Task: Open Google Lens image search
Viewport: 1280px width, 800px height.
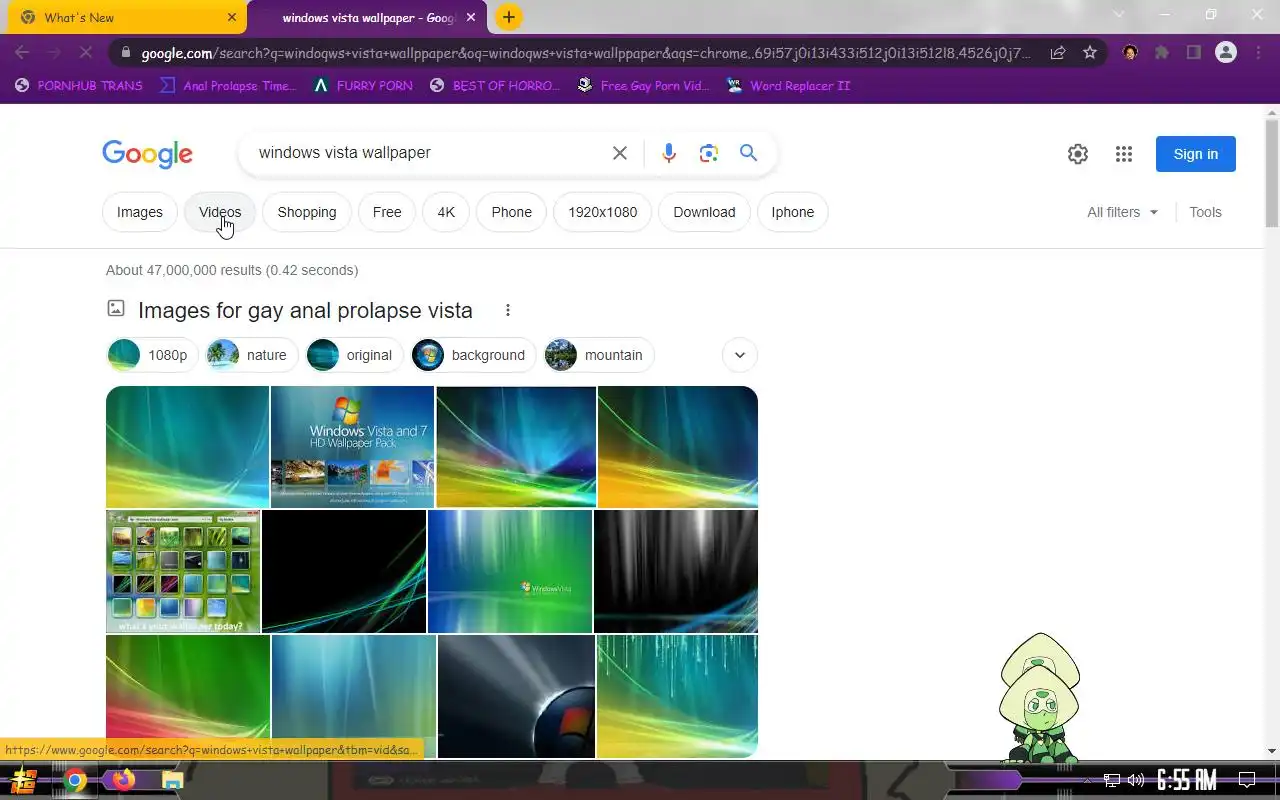Action: 709,153
